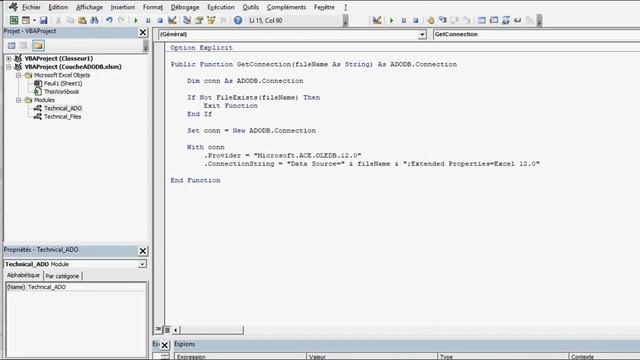Expand VBAProject (Classeur1) node

9,59
